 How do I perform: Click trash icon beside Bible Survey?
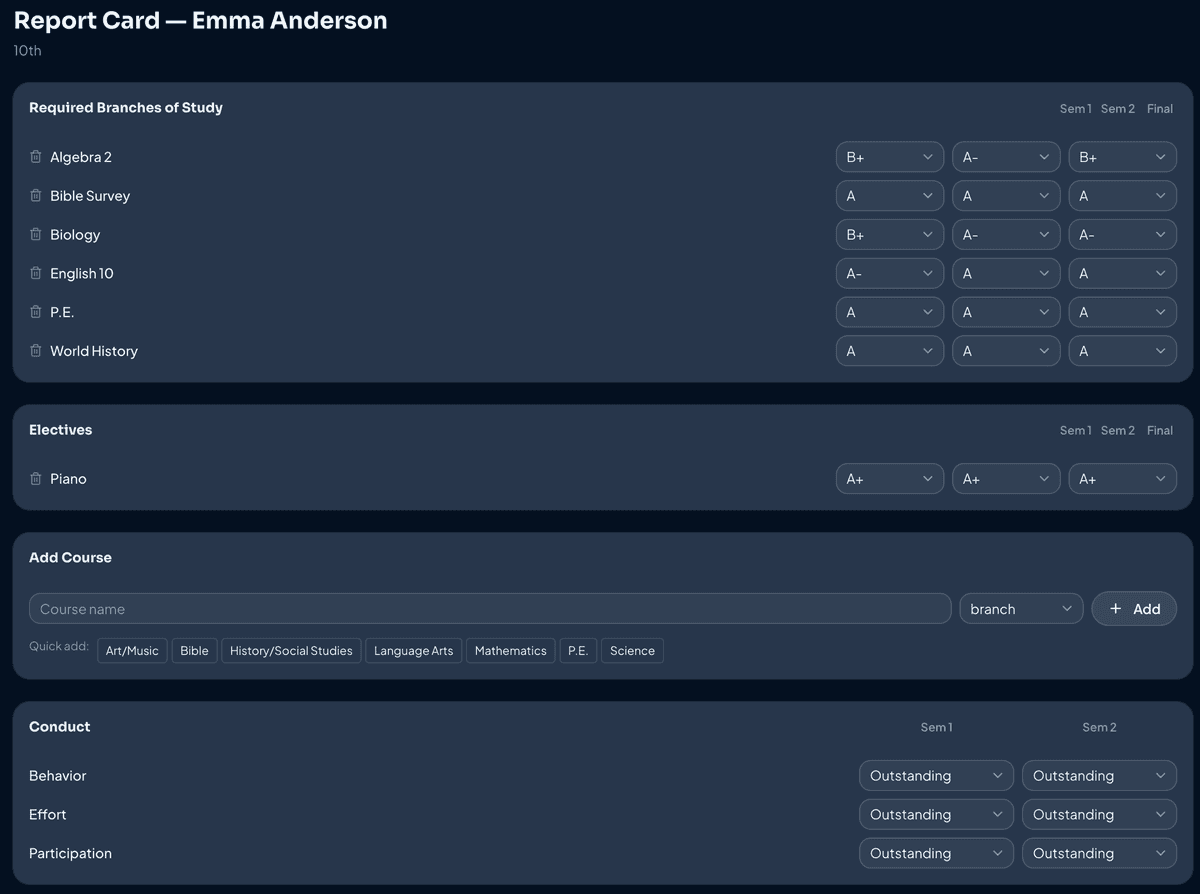click(x=36, y=196)
